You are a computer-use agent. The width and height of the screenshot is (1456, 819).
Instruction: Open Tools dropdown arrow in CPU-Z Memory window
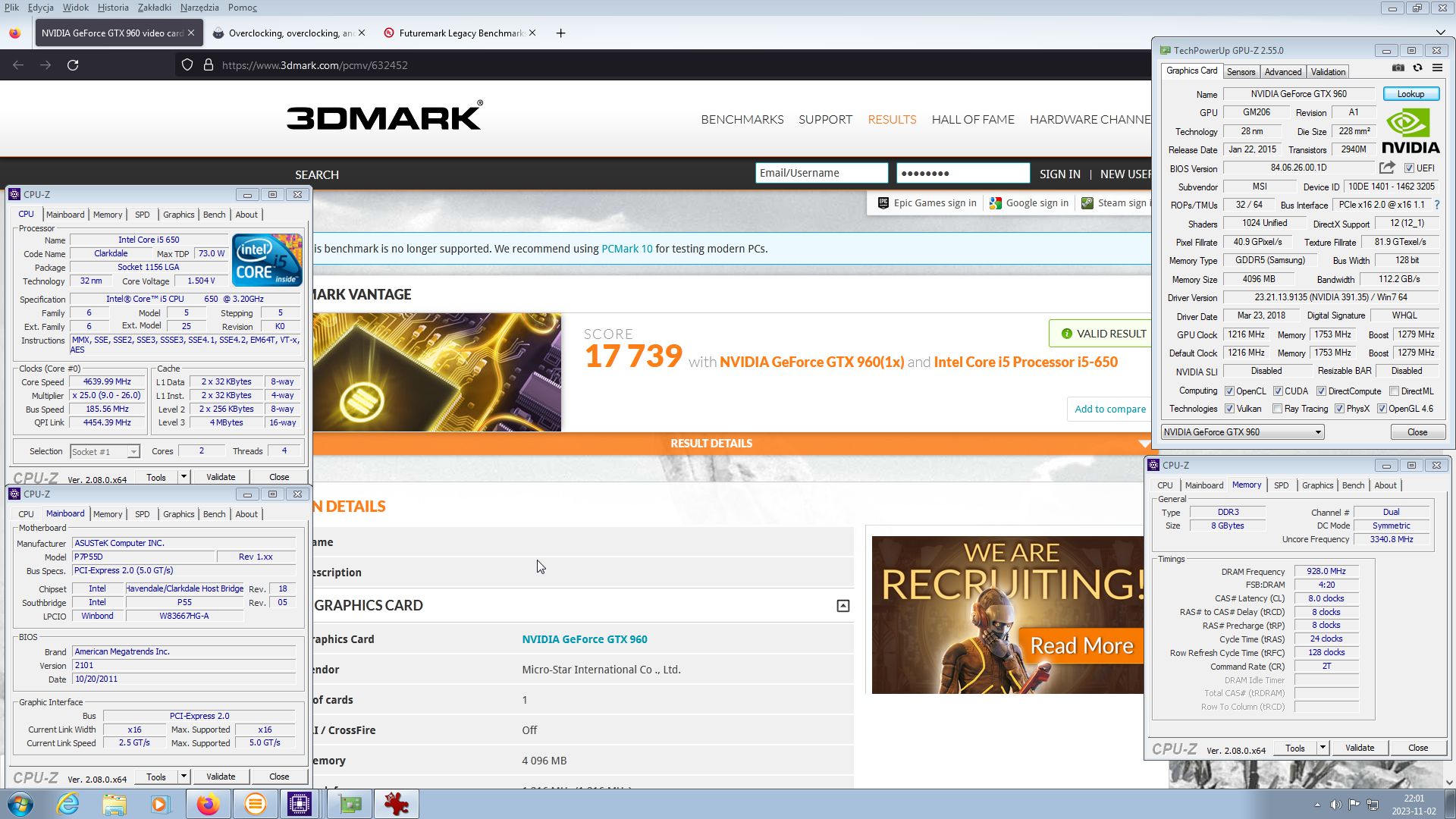1323,748
